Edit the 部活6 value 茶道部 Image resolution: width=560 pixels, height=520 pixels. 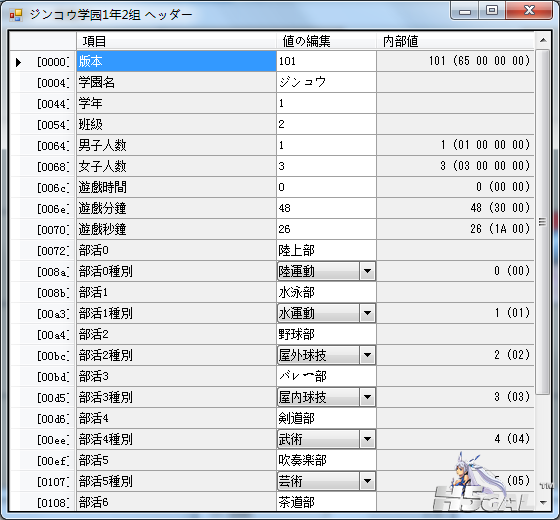pyautogui.click(x=326, y=501)
